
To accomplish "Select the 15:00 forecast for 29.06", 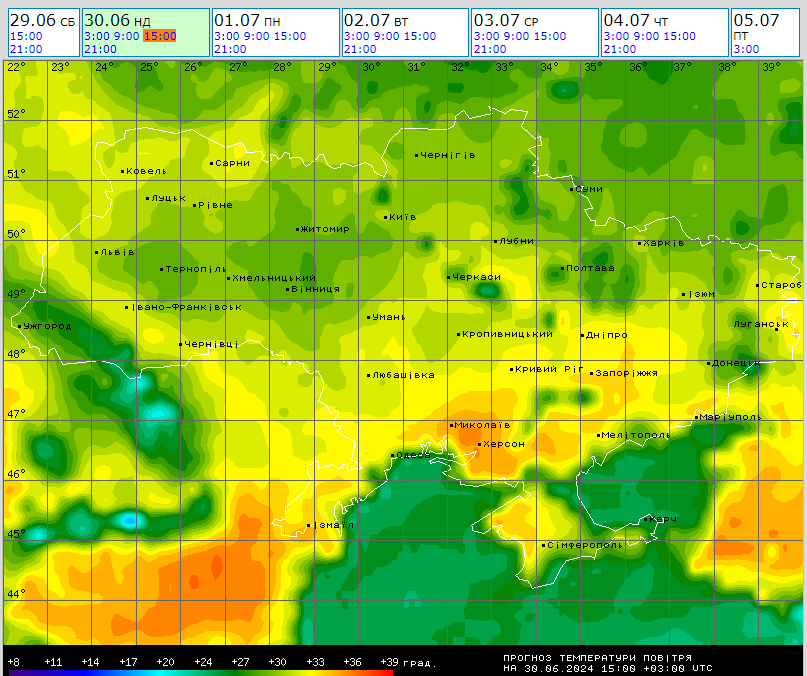I will [25, 36].
